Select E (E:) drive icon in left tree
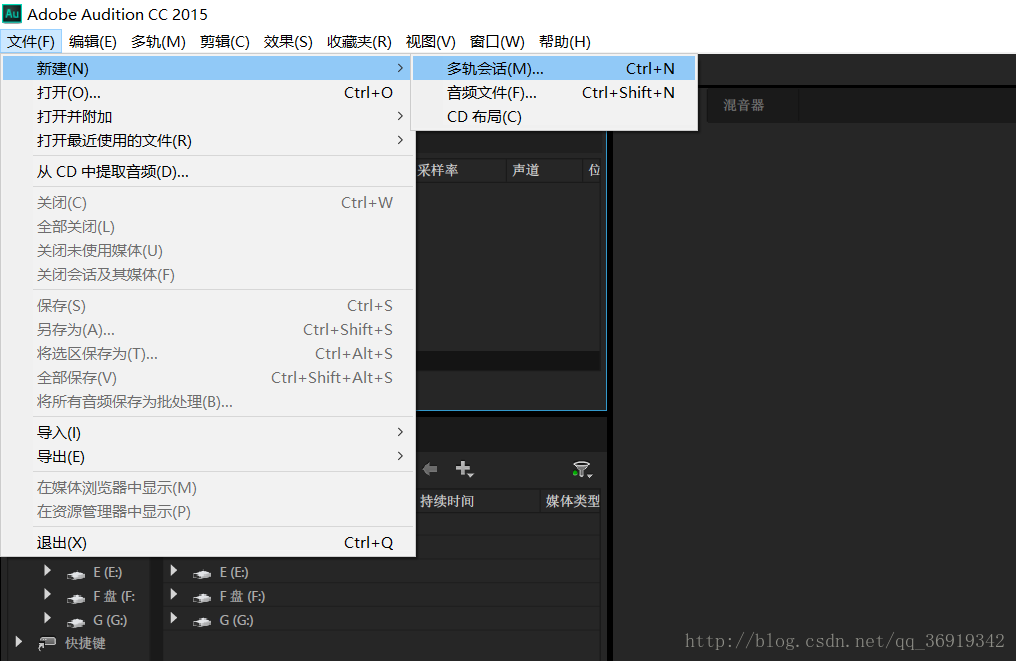This screenshot has width=1016, height=661. tap(76, 574)
